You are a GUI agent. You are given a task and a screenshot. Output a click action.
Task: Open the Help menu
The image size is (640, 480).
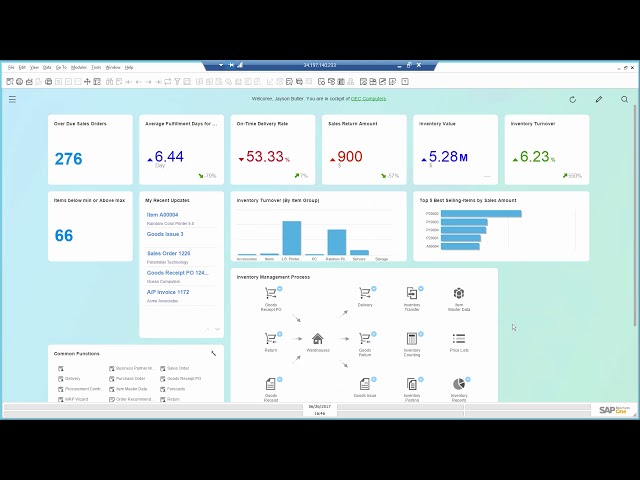coord(129,67)
